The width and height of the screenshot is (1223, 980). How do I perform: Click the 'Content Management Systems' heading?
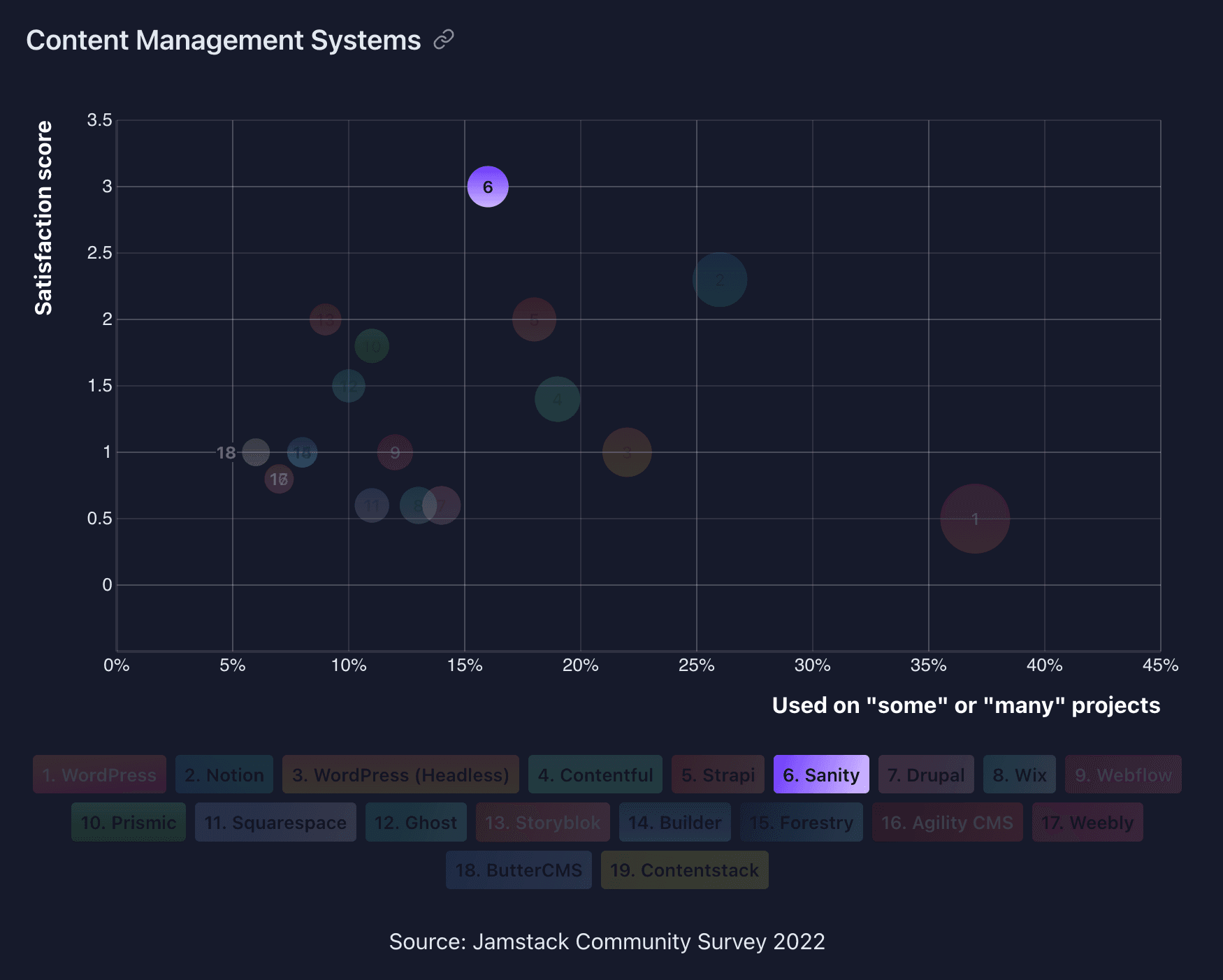224,41
